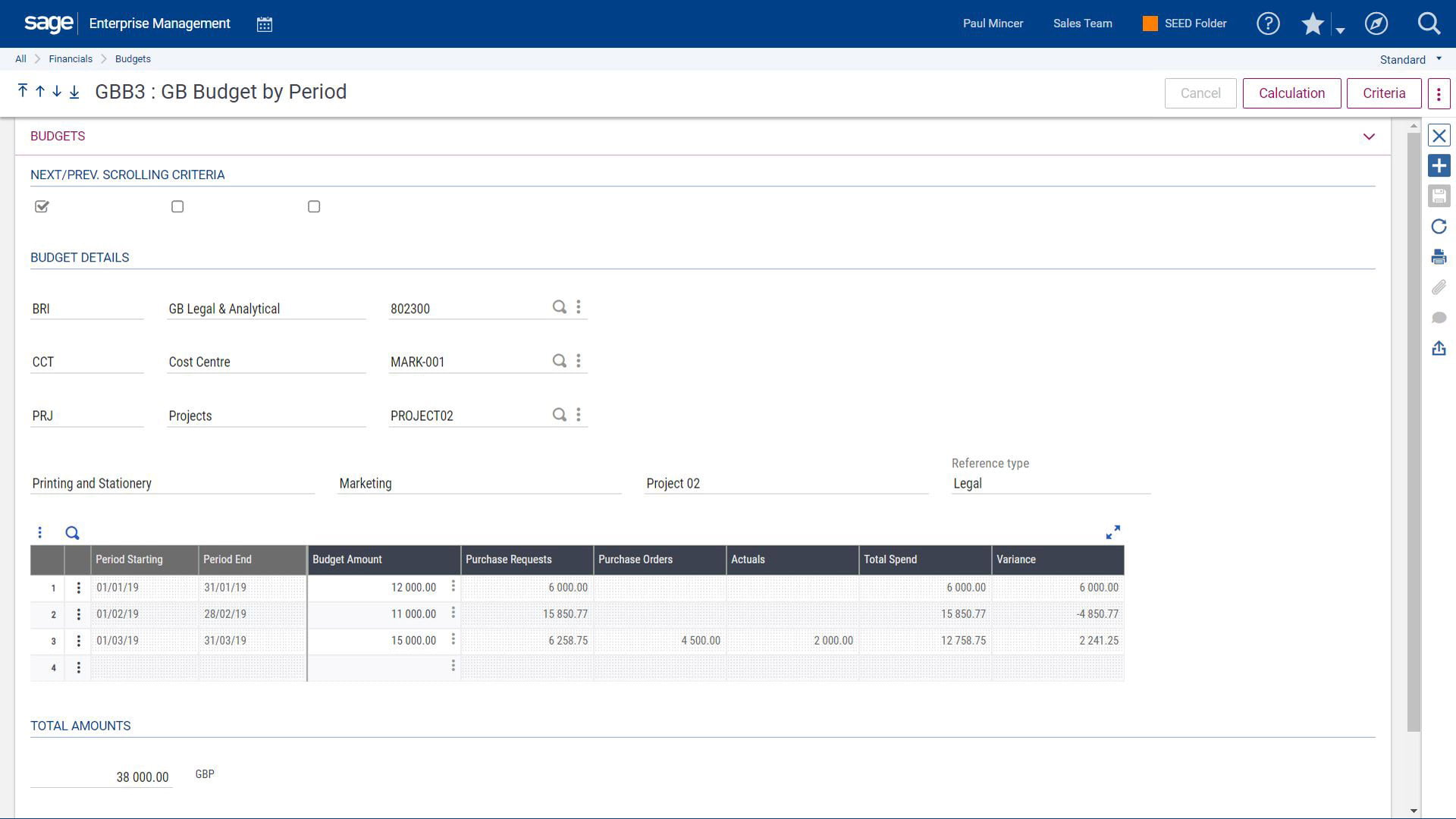The width and height of the screenshot is (1456, 819).
Task: Click the Variance column header
Action: (x=1057, y=560)
